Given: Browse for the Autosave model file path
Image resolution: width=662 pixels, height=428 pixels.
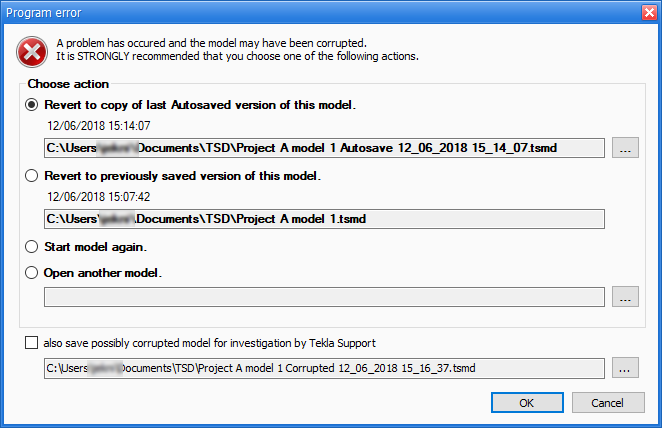Looking at the screenshot, I should pyautogui.click(x=626, y=148).
